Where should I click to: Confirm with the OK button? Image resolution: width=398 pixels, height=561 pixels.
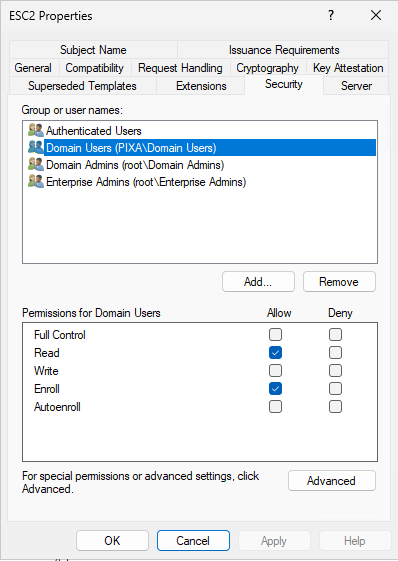pos(112,540)
